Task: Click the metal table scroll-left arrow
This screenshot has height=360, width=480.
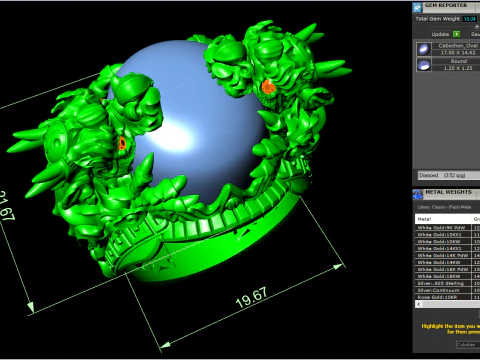Action: [x=419, y=304]
